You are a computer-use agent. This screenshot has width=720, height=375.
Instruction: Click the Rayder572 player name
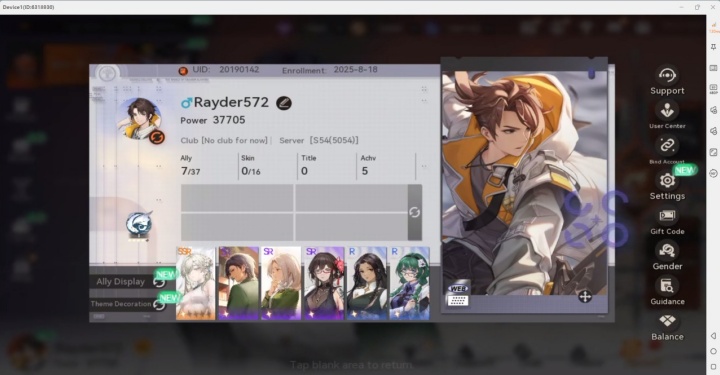tap(231, 102)
